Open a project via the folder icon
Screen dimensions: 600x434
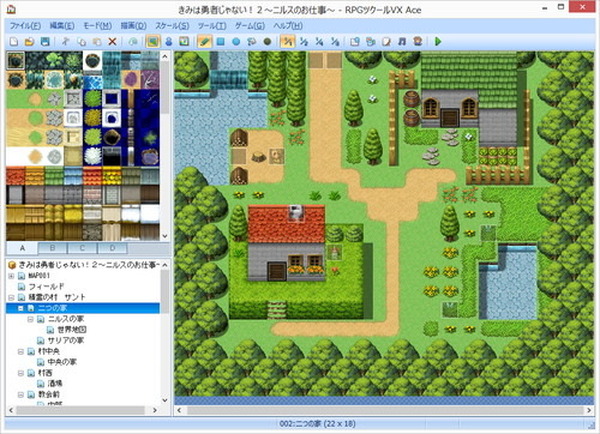(29, 41)
